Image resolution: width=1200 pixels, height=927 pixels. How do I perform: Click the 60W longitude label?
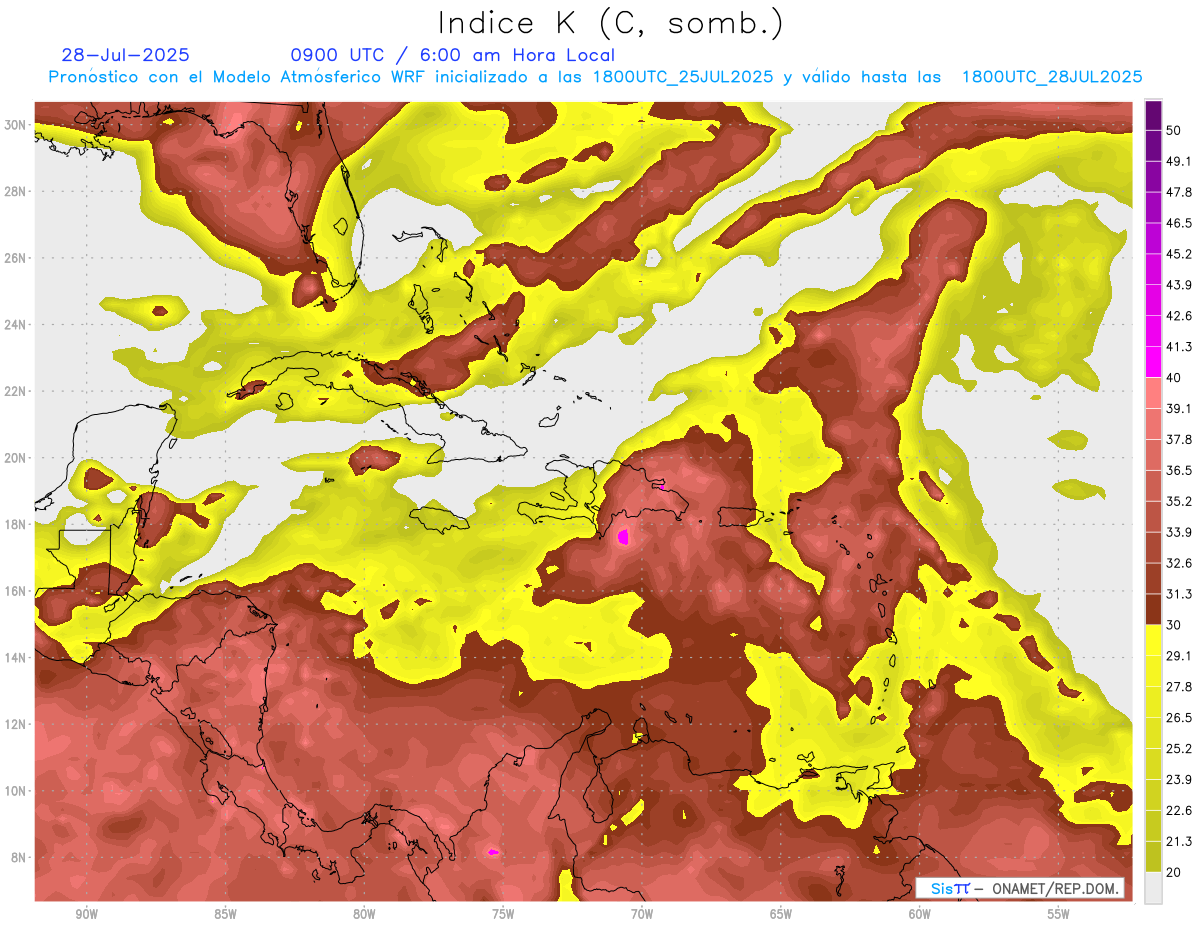pyautogui.click(x=920, y=914)
